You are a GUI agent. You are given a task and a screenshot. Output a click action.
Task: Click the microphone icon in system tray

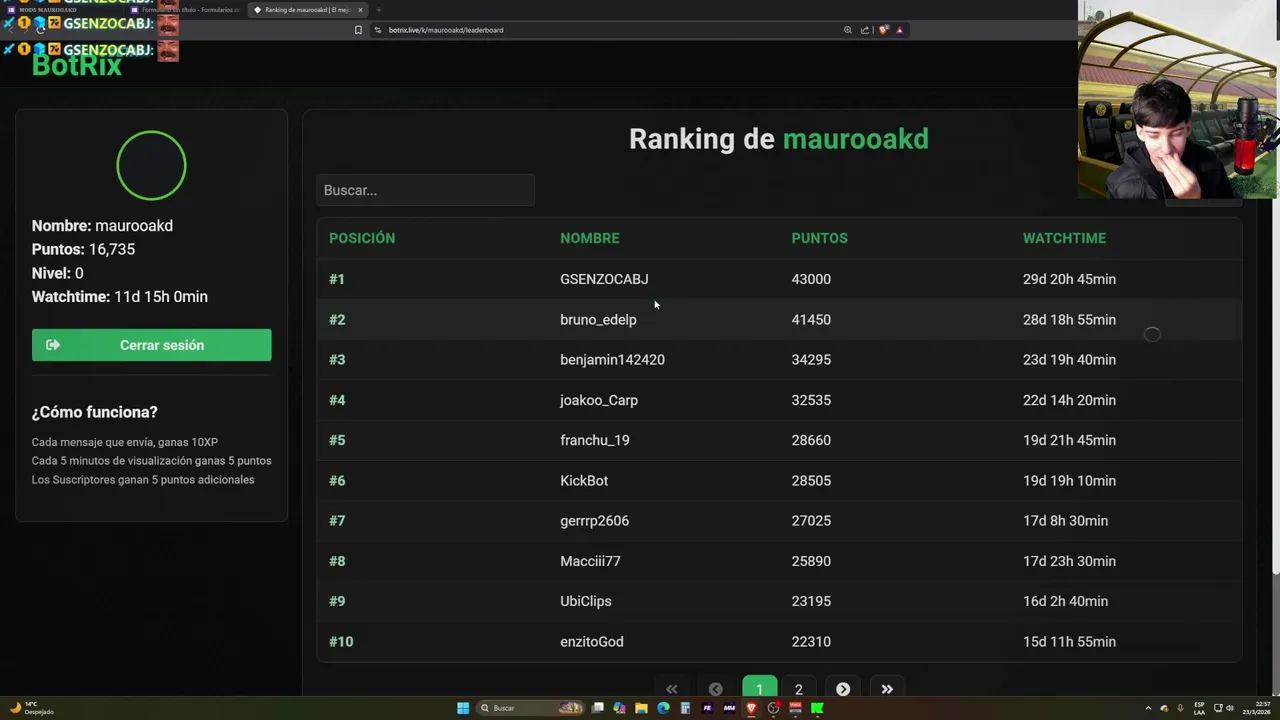point(1180,708)
